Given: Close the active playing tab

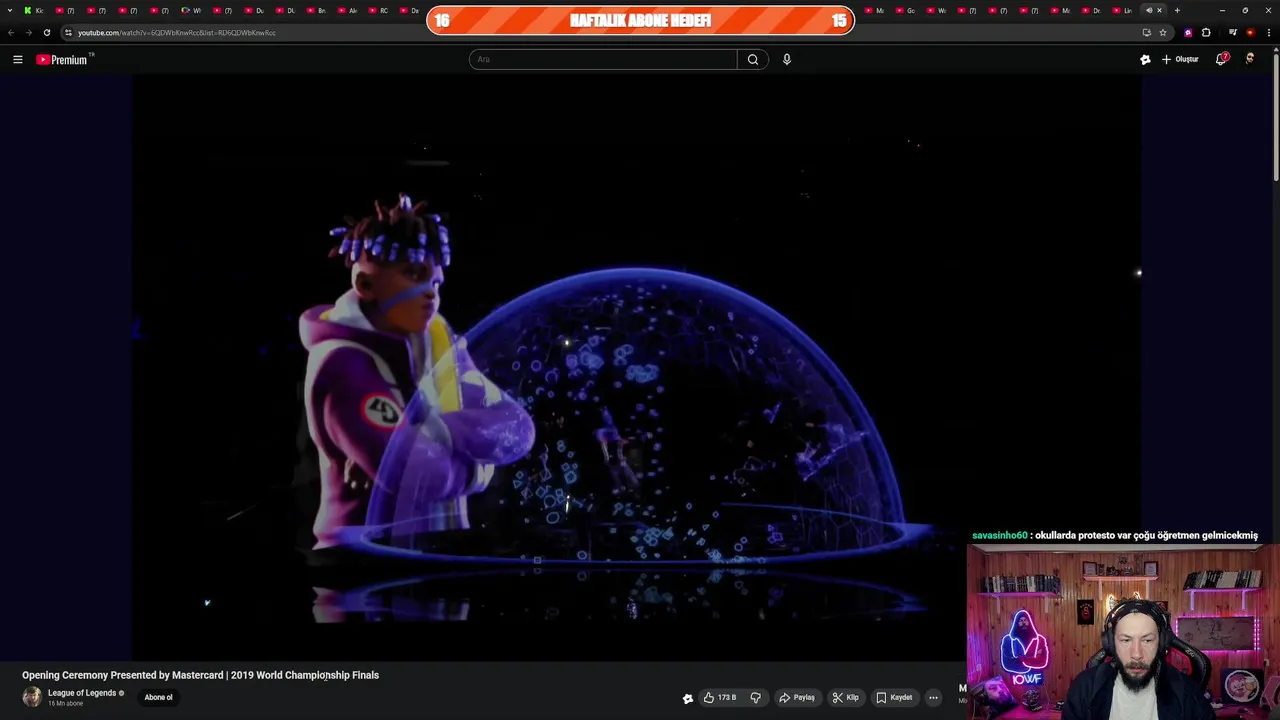Looking at the screenshot, I should (1160, 10).
